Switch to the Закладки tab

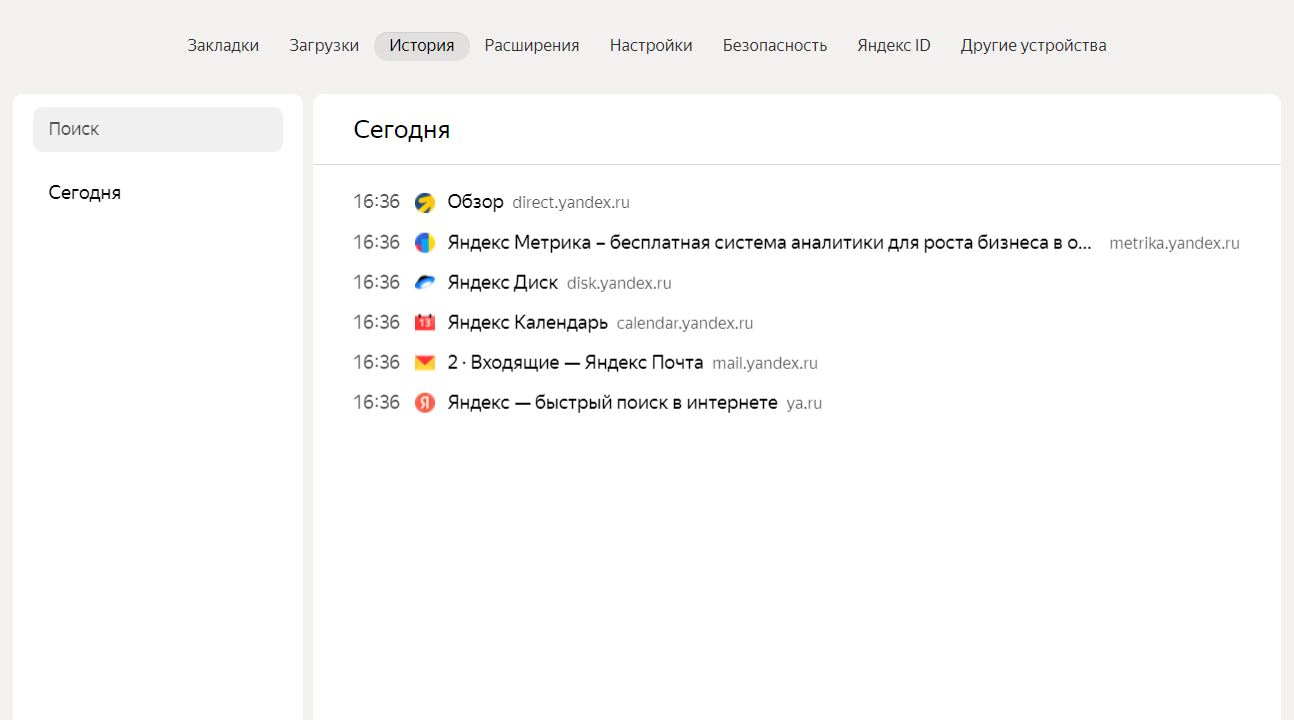point(223,45)
